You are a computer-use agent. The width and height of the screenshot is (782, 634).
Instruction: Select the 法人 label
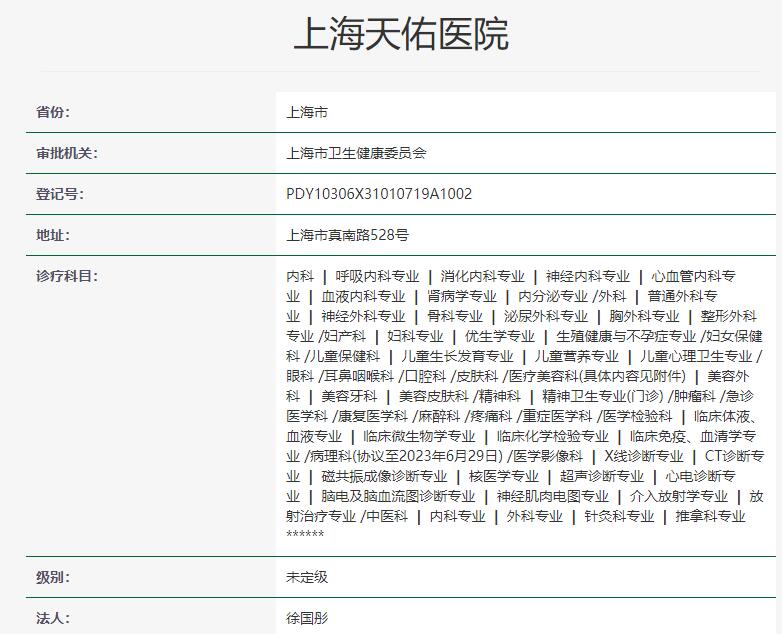(x=53, y=619)
